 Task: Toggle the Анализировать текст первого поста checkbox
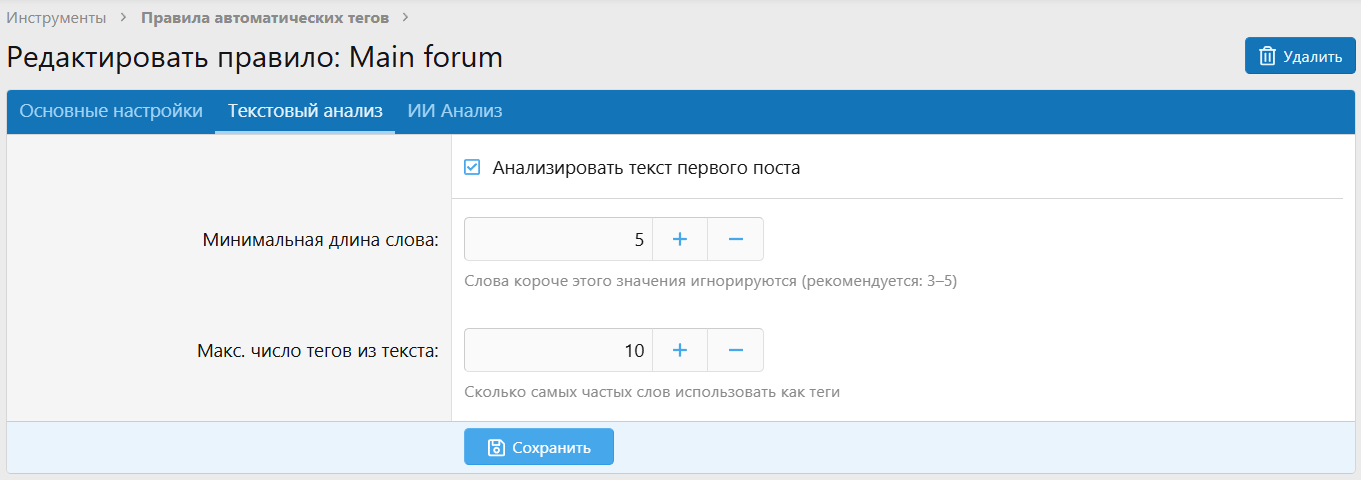[x=473, y=168]
